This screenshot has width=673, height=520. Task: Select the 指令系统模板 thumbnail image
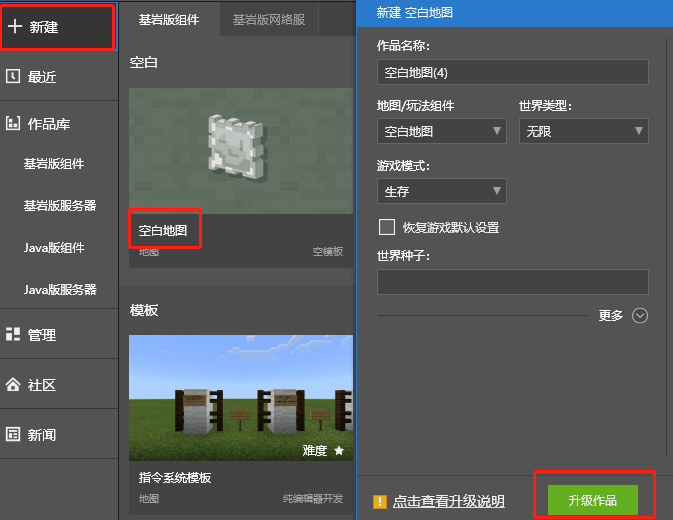(x=241, y=398)
